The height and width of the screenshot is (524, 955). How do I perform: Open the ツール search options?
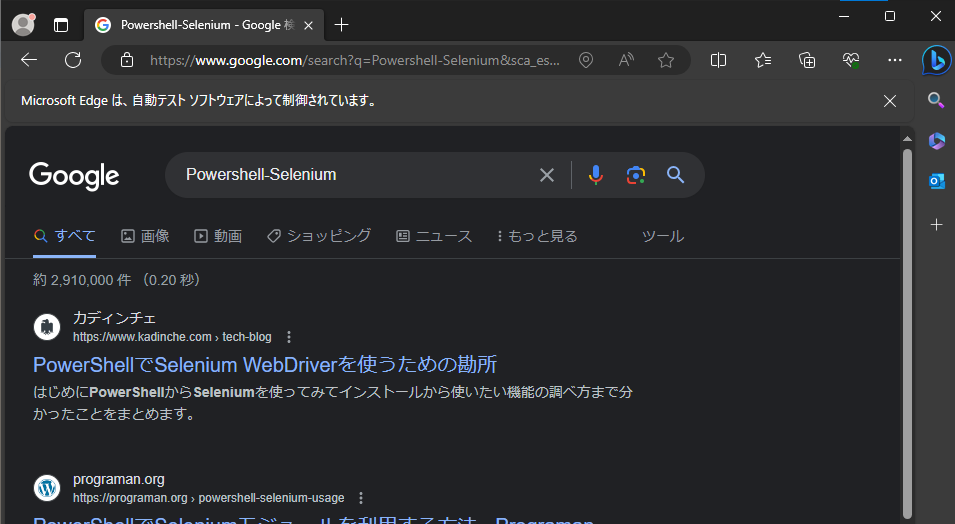click(x=663, y=236)
